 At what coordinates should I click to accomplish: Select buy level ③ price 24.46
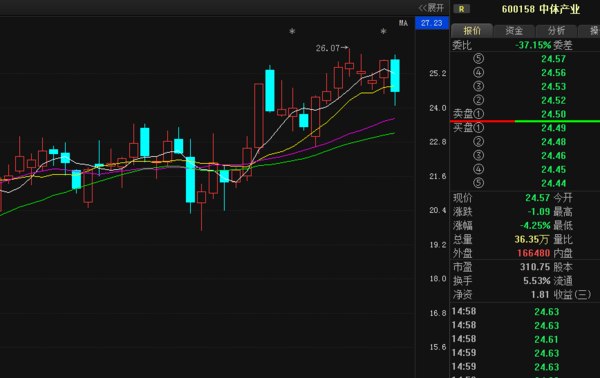pos(553,156)
